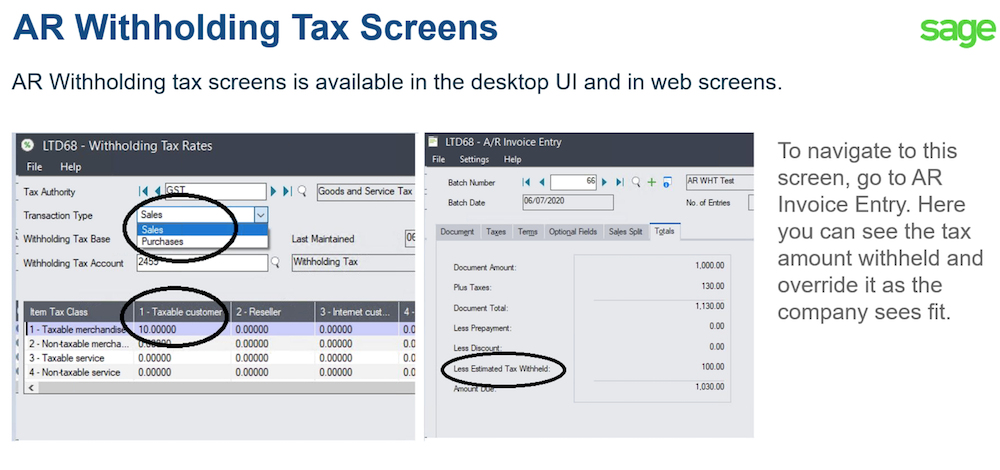This screenshot has height=470, width=1000.
Task: Click 2 - Reseller column header
Action: point(273,312)
